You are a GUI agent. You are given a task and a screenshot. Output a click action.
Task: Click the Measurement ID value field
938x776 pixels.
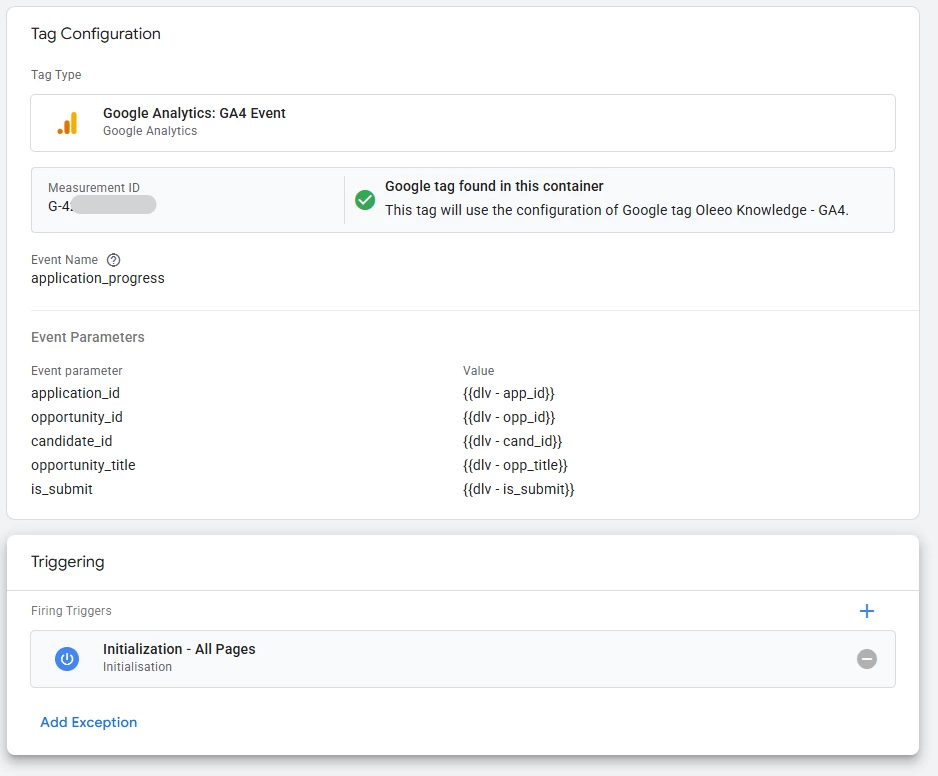(x=100, y=206)
